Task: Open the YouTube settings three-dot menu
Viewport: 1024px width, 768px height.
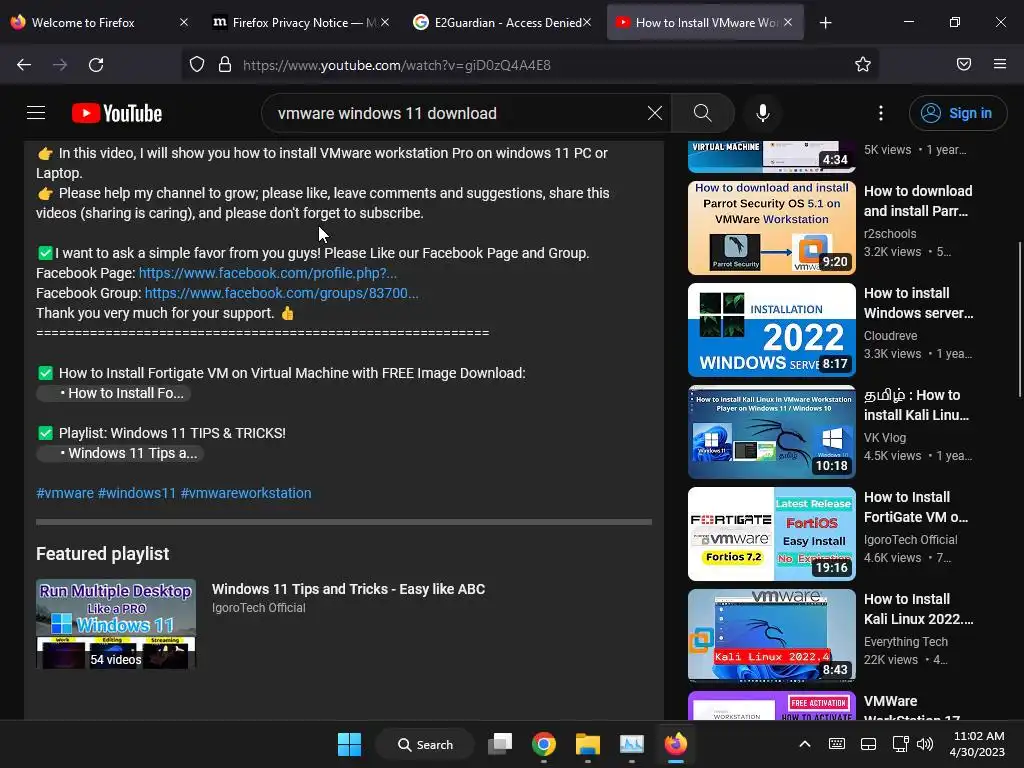Action: click(x=880, y=113)
